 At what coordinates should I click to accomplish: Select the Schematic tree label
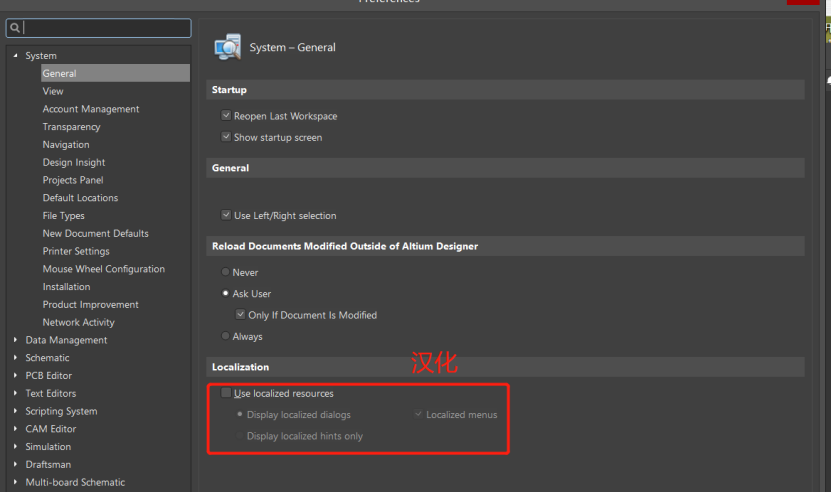tap(47, 358)
